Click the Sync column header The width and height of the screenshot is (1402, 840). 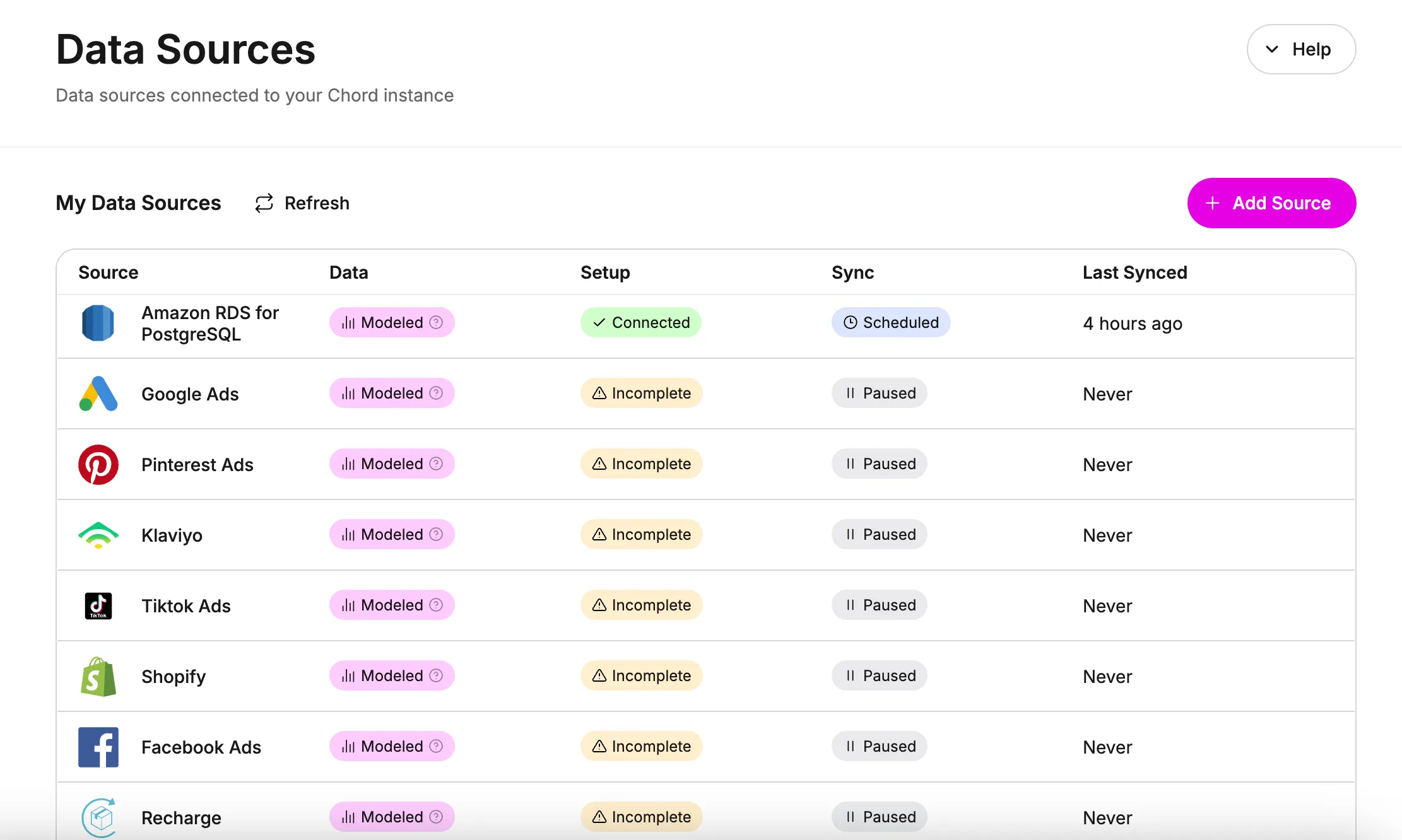point(852,272)
